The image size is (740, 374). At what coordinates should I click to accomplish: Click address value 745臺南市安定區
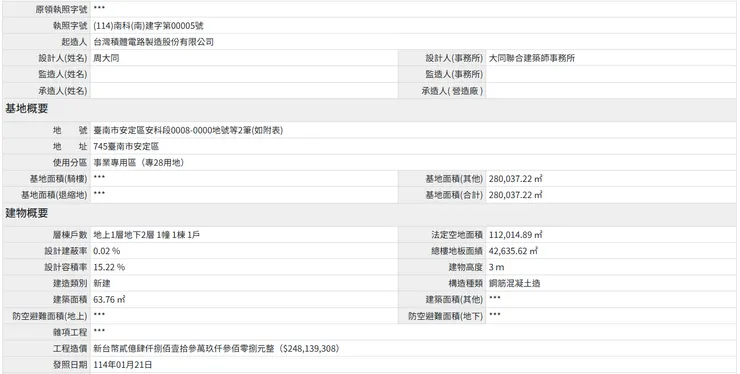pos(126,146)
